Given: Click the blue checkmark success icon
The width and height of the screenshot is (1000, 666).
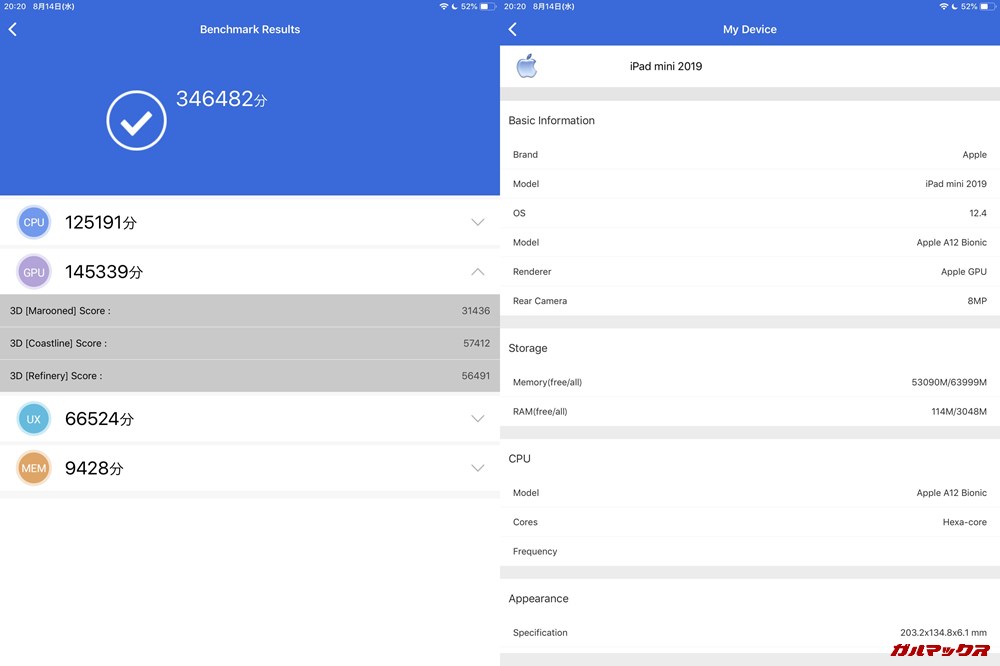Looking at the screenshot, I should (x=136, y=120).
